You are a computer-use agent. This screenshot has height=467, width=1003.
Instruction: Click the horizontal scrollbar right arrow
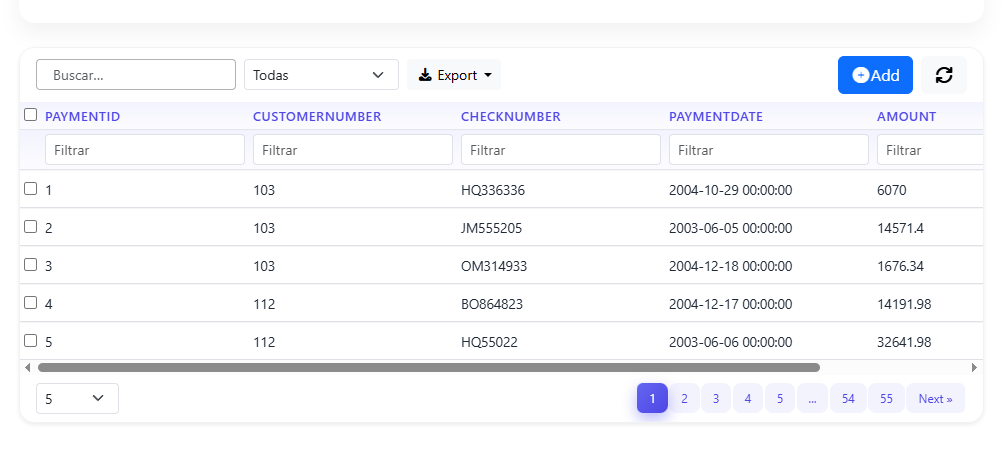pos(974,367)
